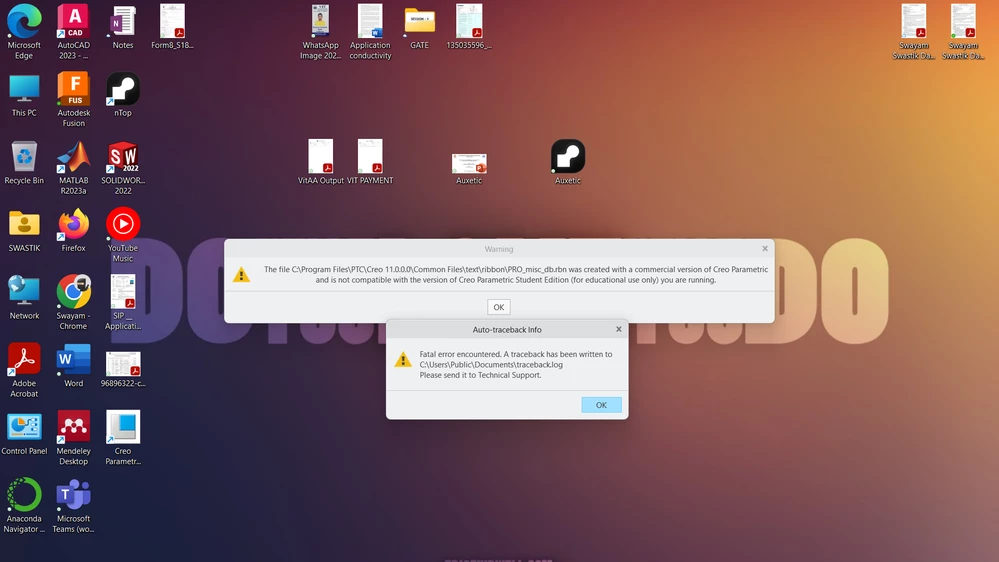The width and height of the screenshot is (999, 562).
Task: Launch Autodesk Fusion shortcut
Action: (73, 99)
